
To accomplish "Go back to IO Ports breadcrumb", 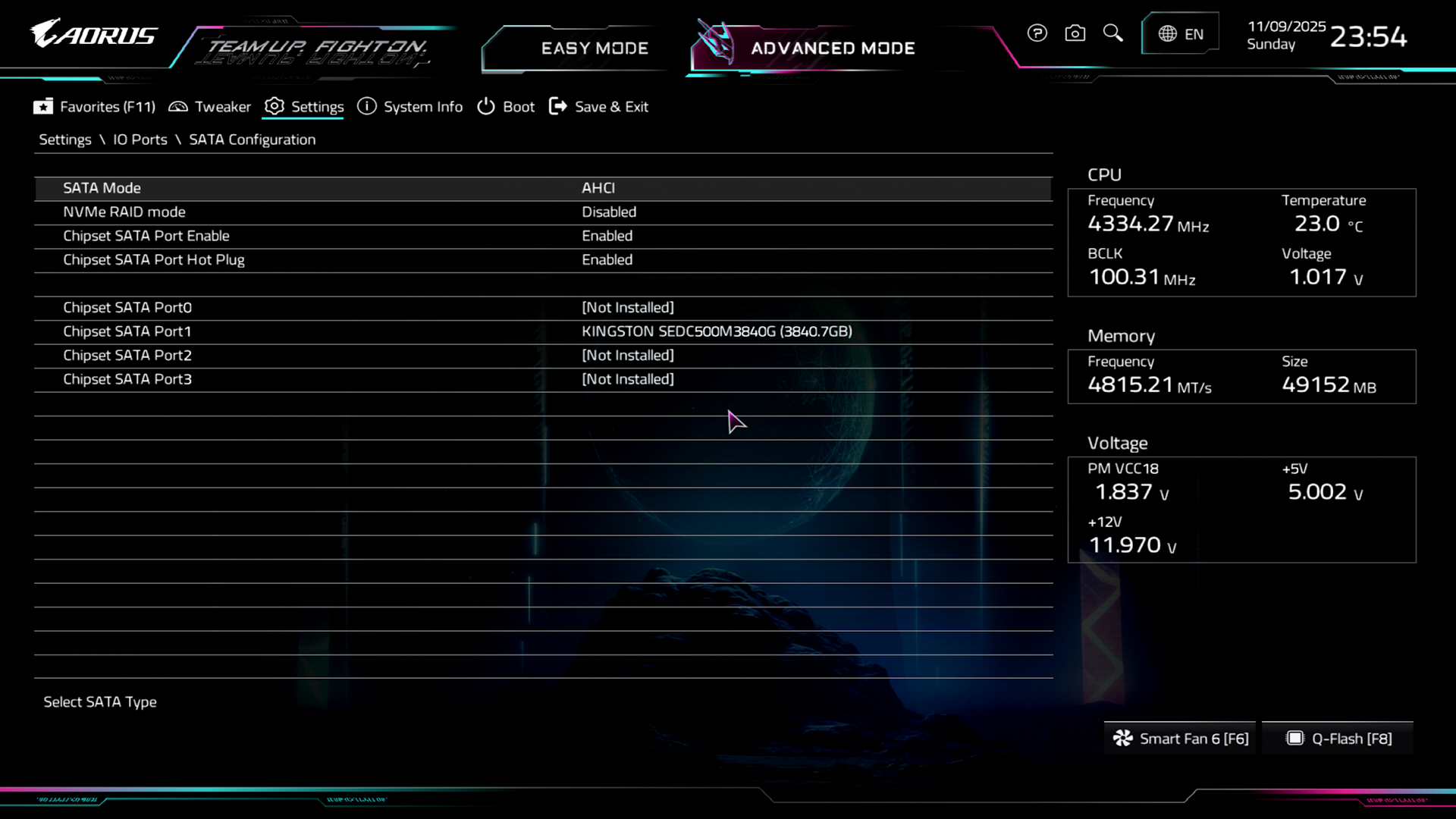I will 140,140.
